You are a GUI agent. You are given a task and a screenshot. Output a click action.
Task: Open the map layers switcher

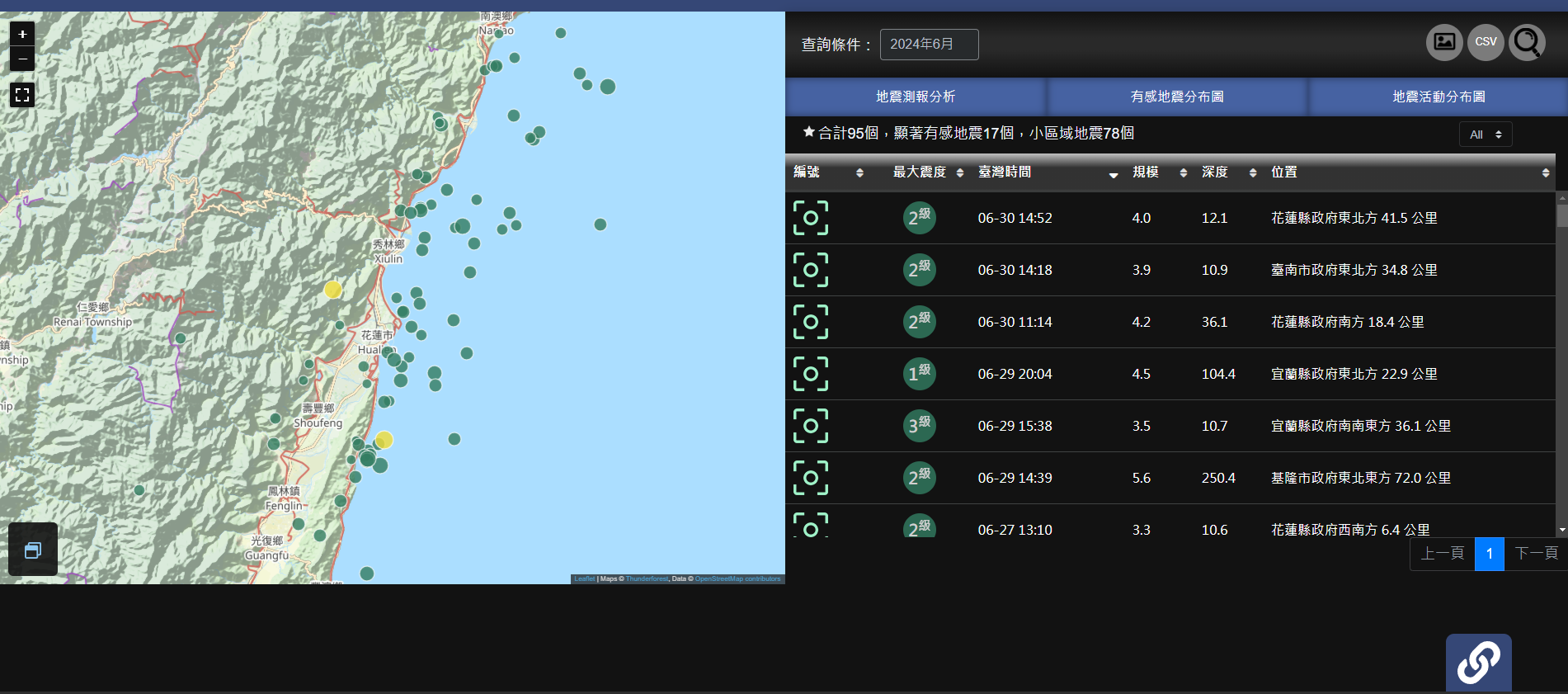(33, 550)
